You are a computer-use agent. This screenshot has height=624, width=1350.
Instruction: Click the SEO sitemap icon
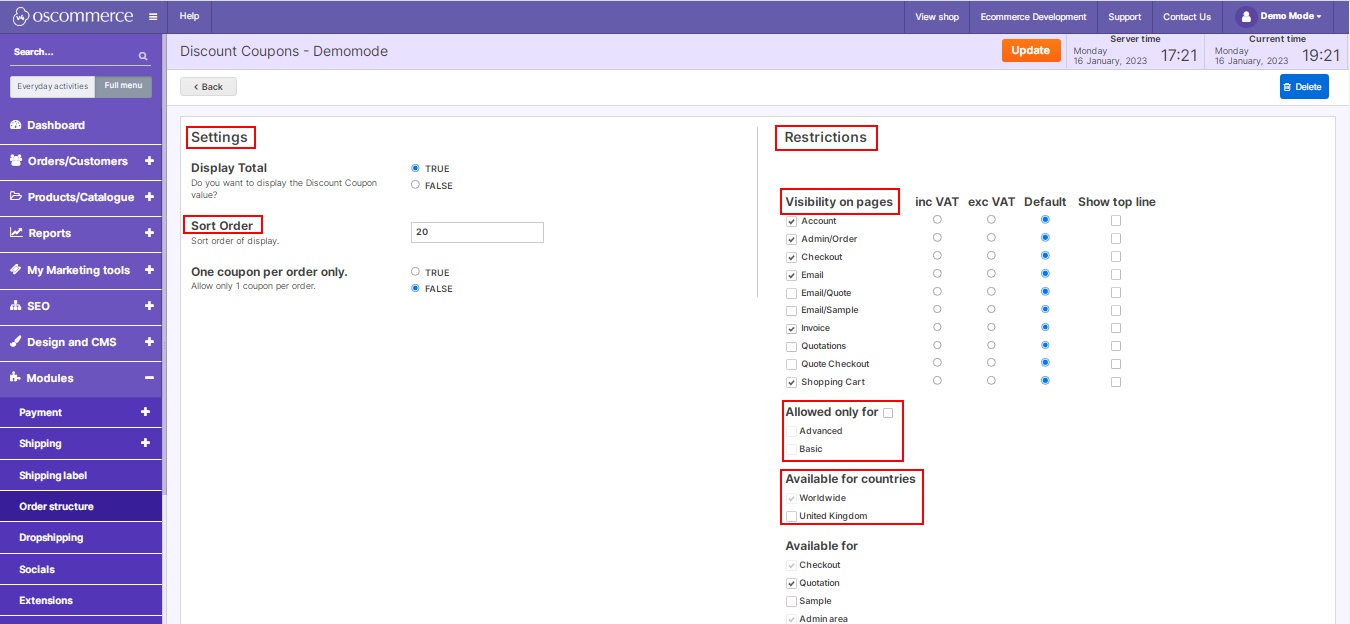click(x=16, y=306)
